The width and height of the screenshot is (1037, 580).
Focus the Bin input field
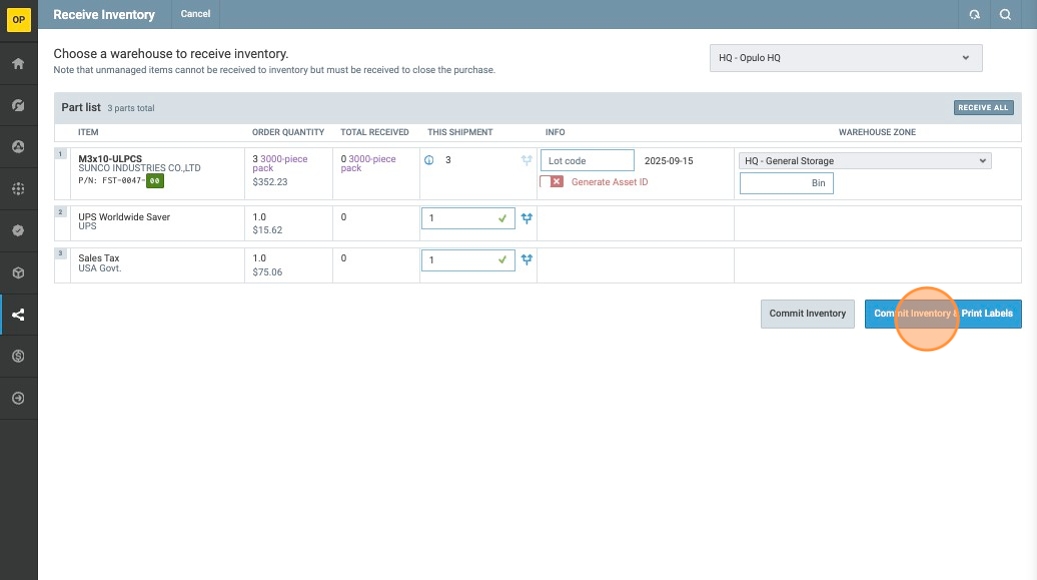[786, 184]
